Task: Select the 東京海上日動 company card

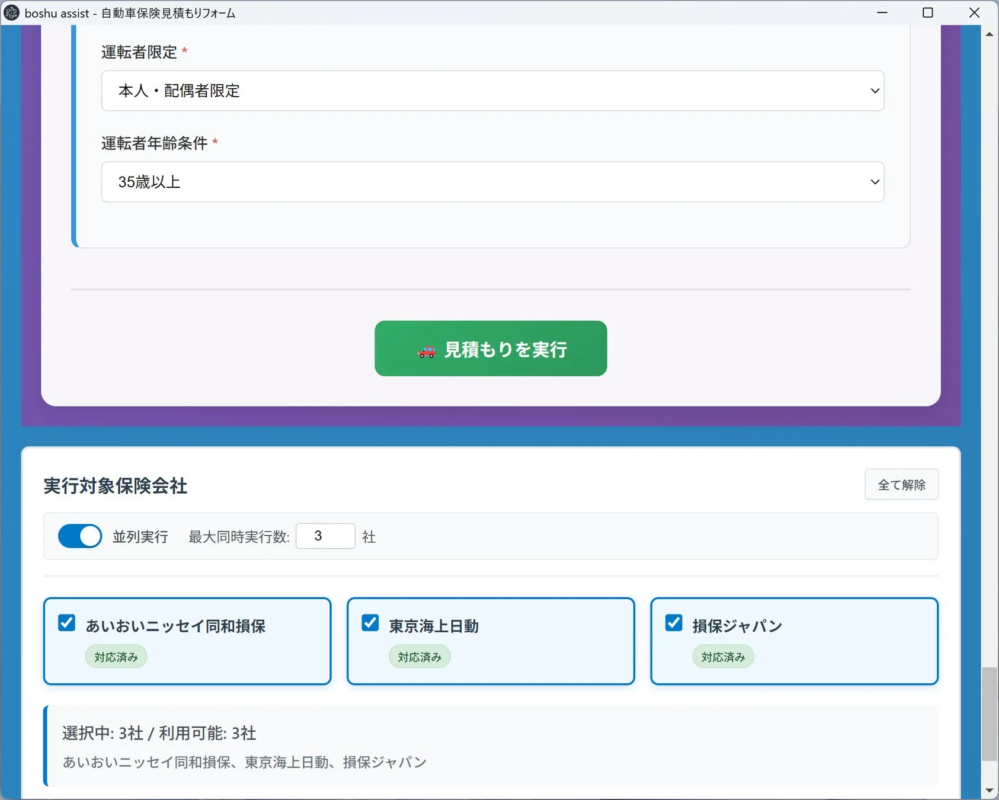Action: [490, 640]
